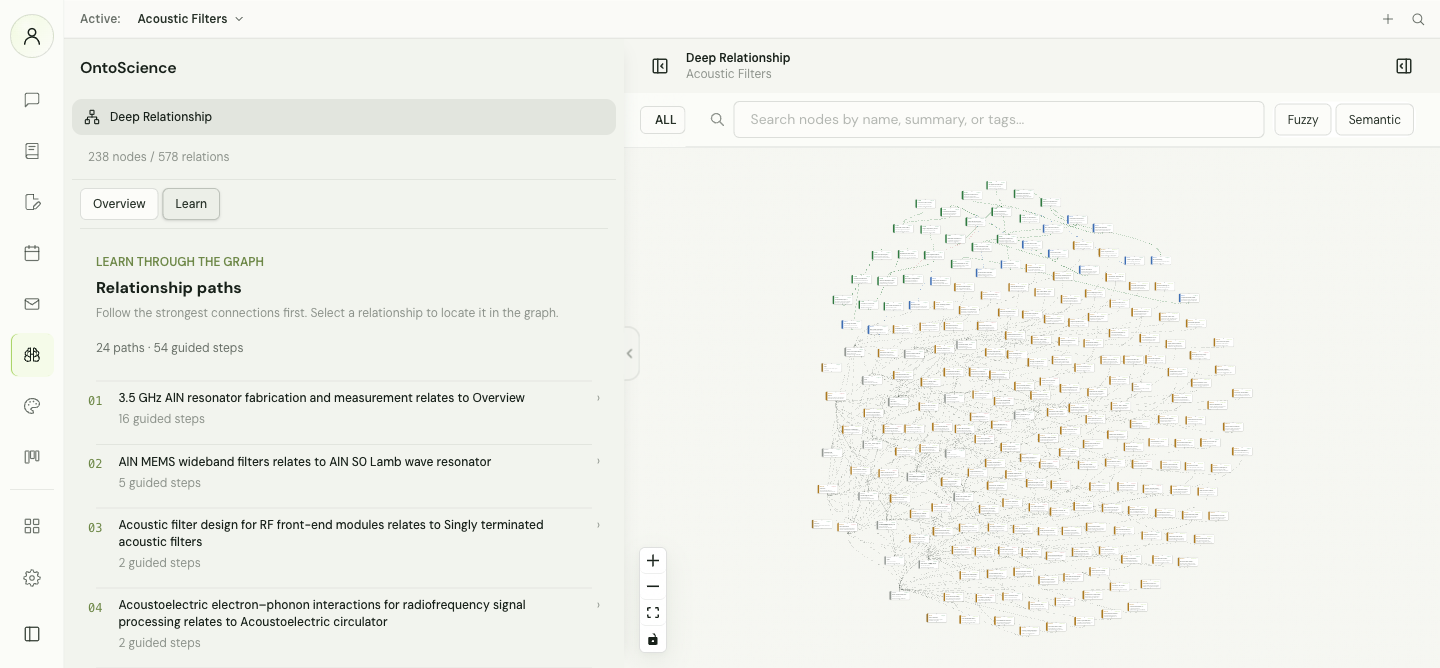
Task: Click the "5 guided steps" label
Action: pos(160,483)
